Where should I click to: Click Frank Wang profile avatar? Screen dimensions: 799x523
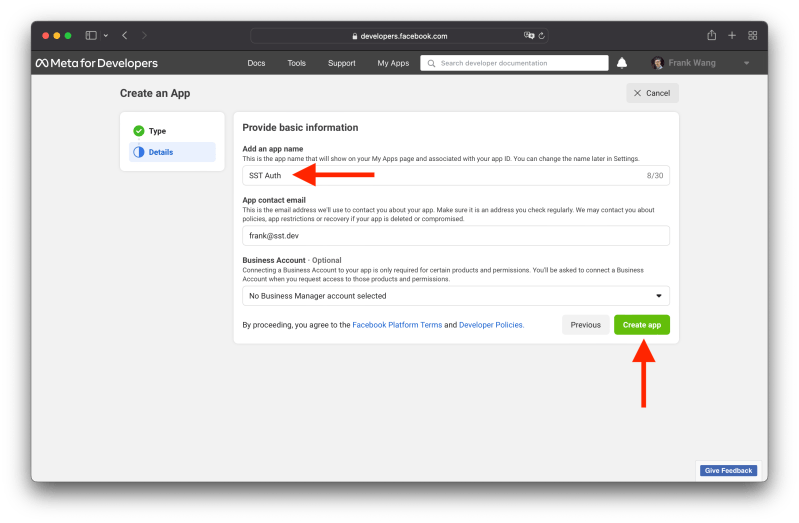coord(657,63)
